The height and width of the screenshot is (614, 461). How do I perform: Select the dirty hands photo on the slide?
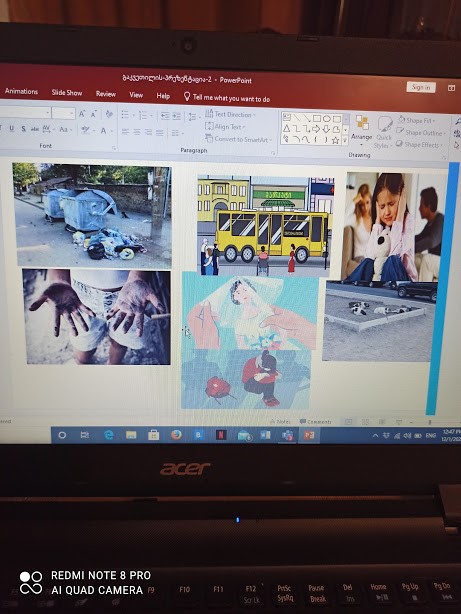97,317
